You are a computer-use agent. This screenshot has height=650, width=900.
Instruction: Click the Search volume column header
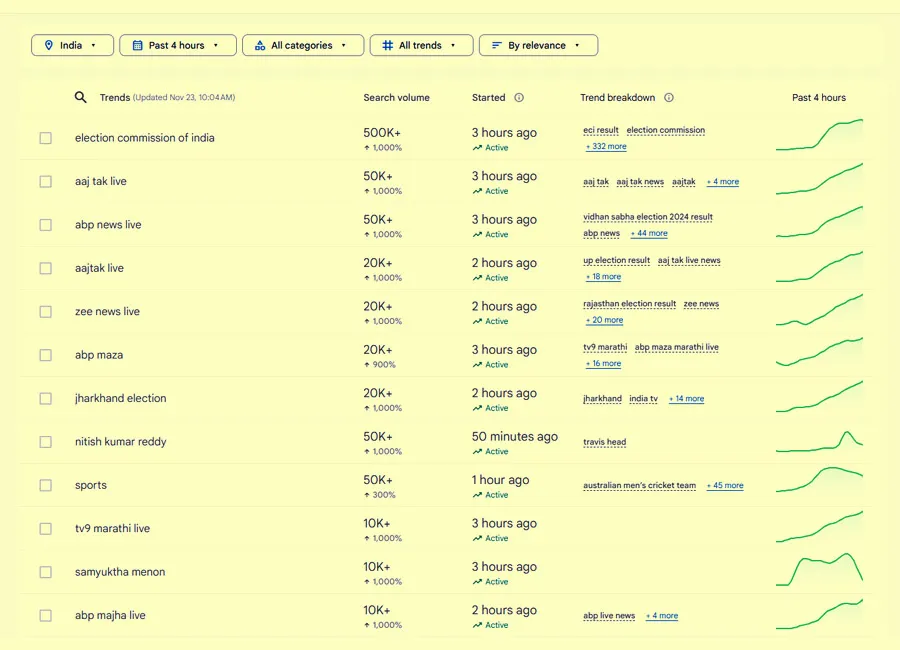coord(396,98)
